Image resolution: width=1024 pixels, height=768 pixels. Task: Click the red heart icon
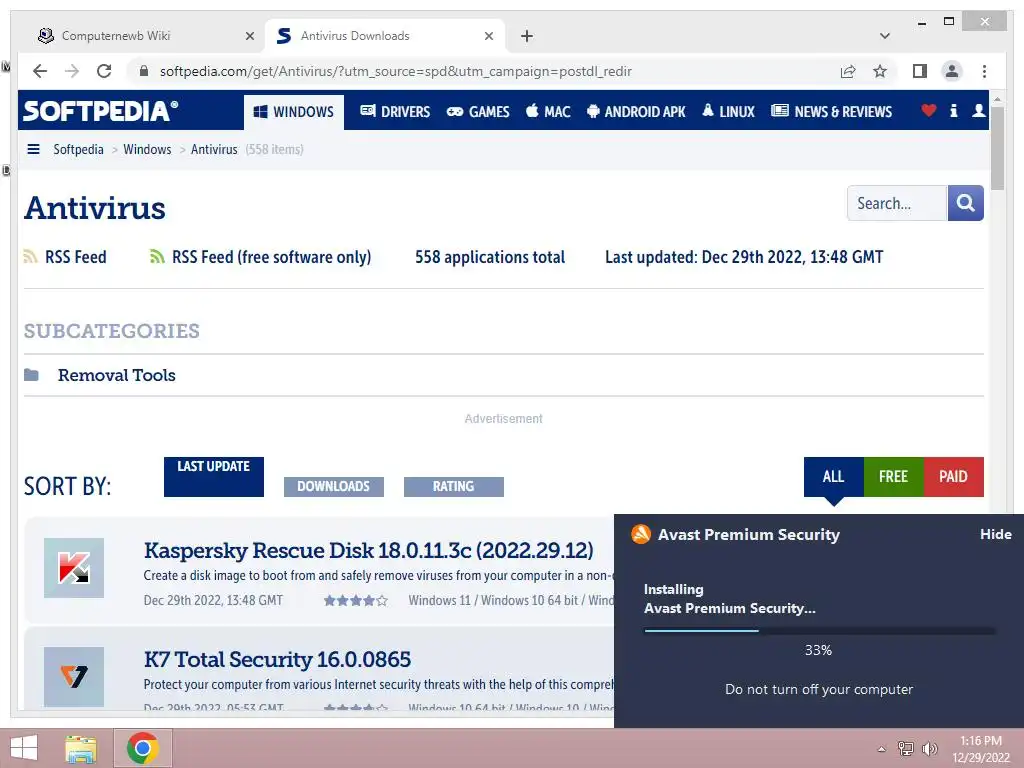(x=929, y=110)
